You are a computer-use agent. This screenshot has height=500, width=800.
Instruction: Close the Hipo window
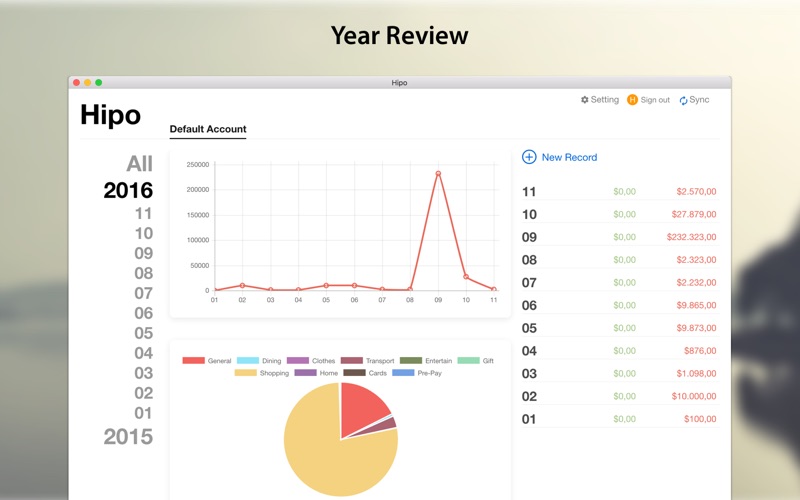point(77,83)
